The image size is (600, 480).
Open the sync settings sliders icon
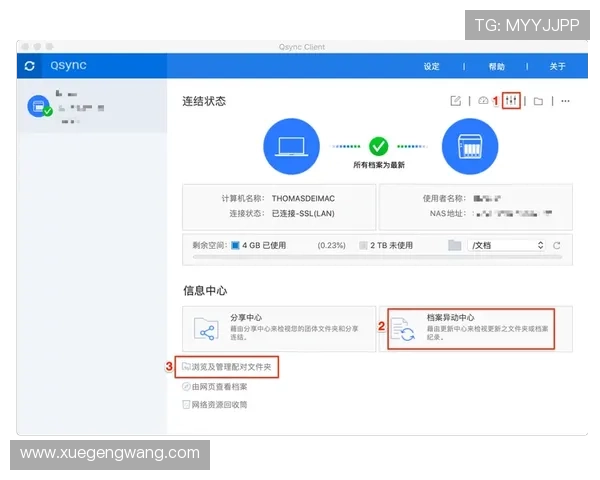511,101
